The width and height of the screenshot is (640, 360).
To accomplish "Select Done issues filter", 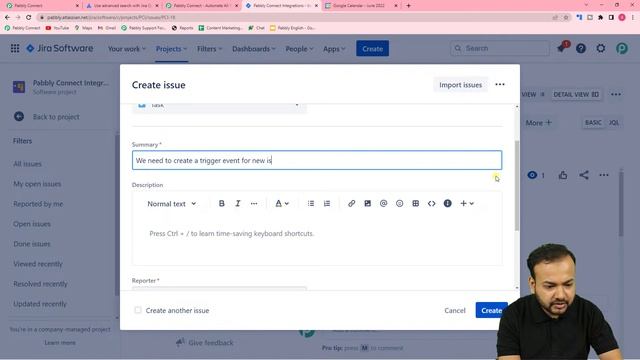I will point(32,244).
